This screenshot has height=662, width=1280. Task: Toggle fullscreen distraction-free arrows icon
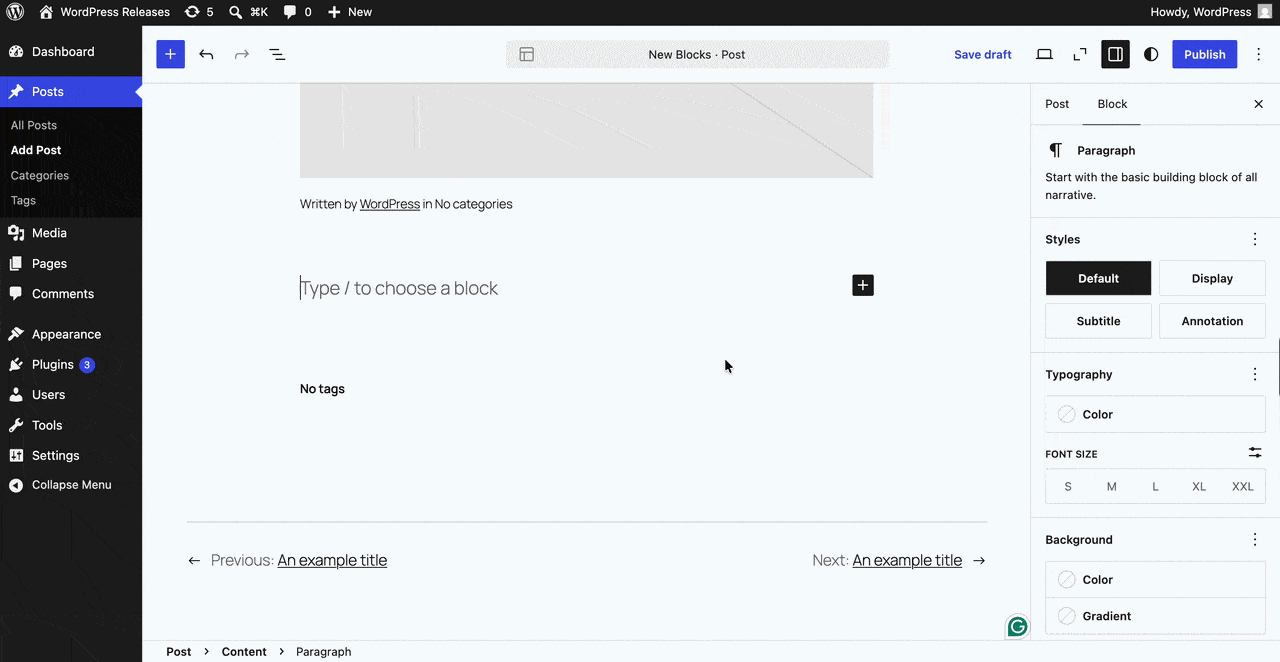point(1080,54)
